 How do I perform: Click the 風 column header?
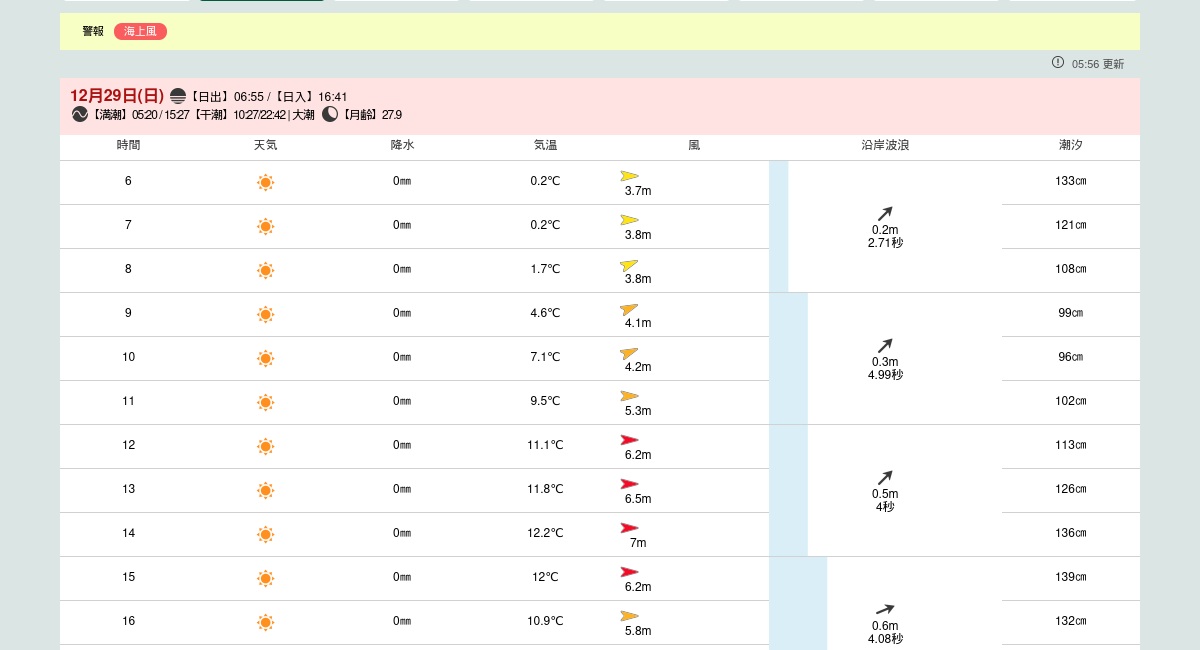(x=694, y=145)
